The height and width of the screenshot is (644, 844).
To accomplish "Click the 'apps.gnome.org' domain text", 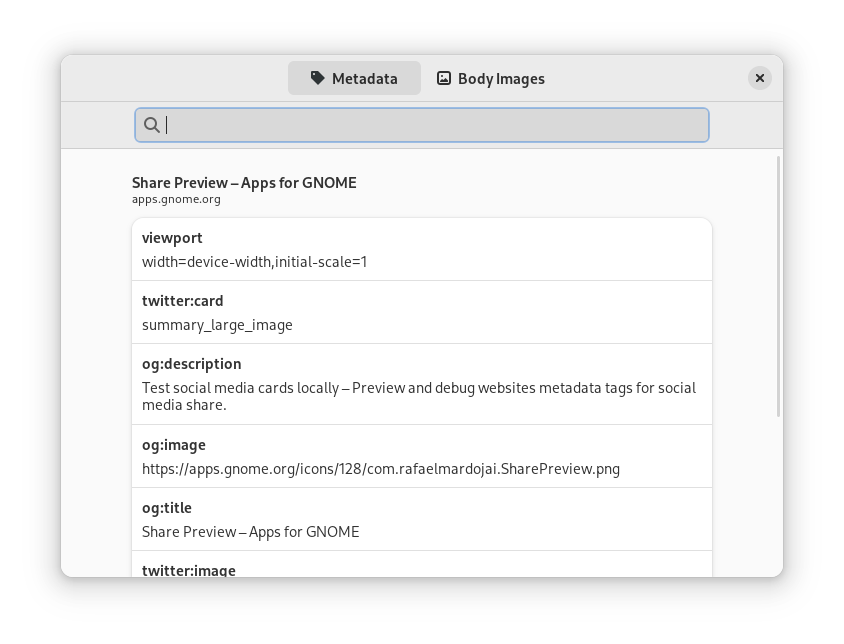I will 176,199.
